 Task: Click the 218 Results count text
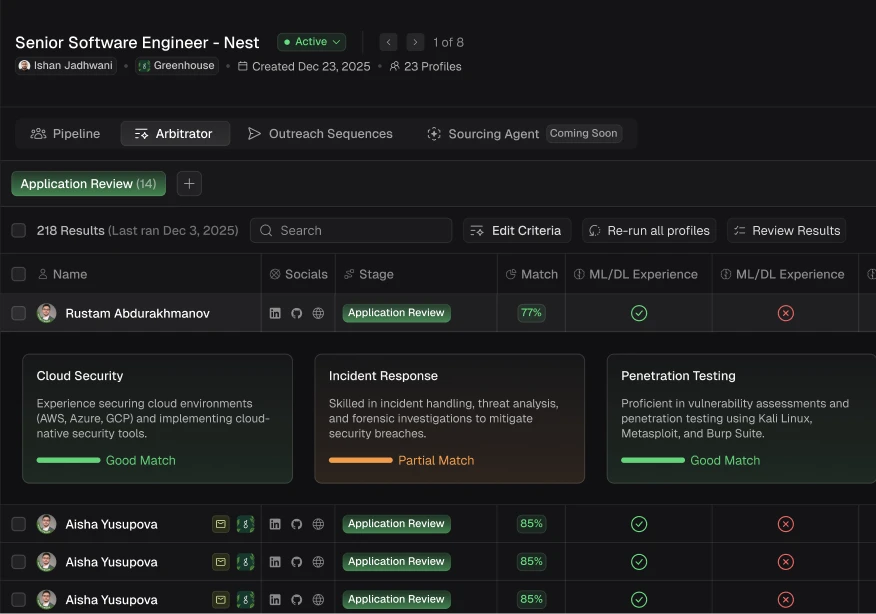click(x=70, y=231)
